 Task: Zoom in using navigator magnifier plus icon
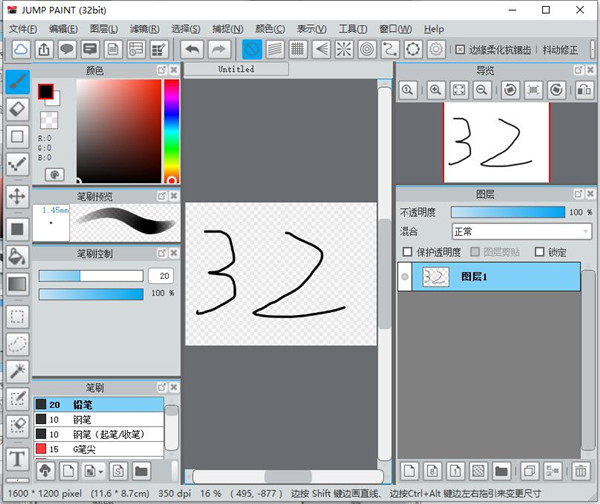click(436, 90)
